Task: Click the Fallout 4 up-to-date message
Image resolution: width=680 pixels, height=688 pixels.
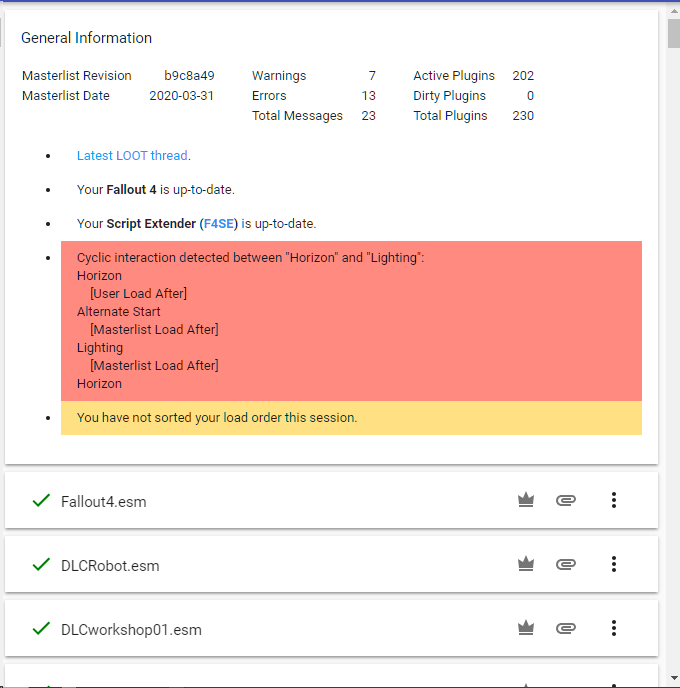Action: [156, 190]
